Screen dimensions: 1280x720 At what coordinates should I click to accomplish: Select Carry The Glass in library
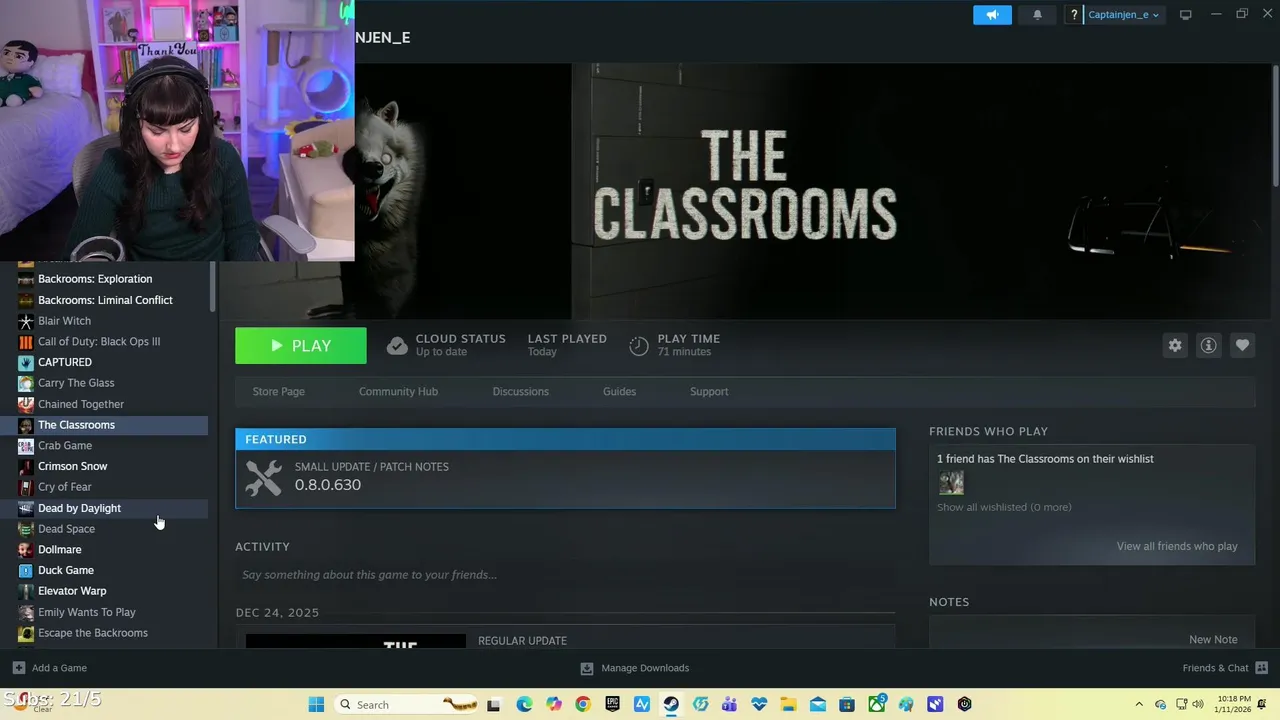[104, 383]
